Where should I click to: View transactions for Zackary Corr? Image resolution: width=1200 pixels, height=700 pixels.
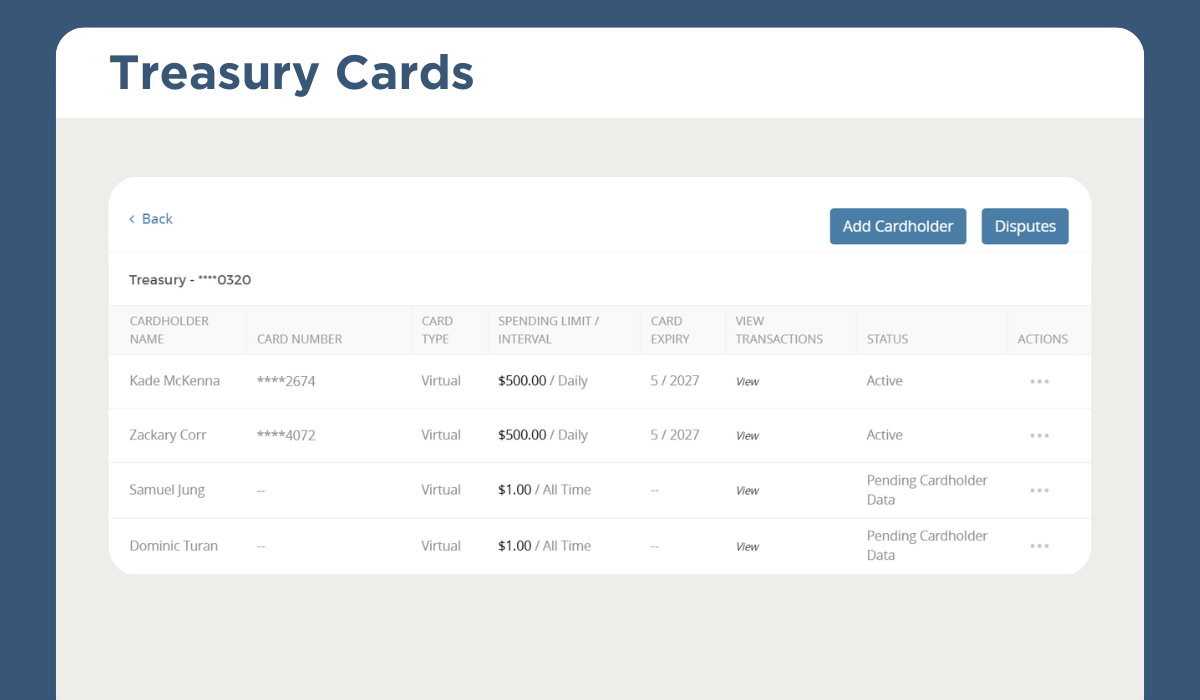pos(747,435)
